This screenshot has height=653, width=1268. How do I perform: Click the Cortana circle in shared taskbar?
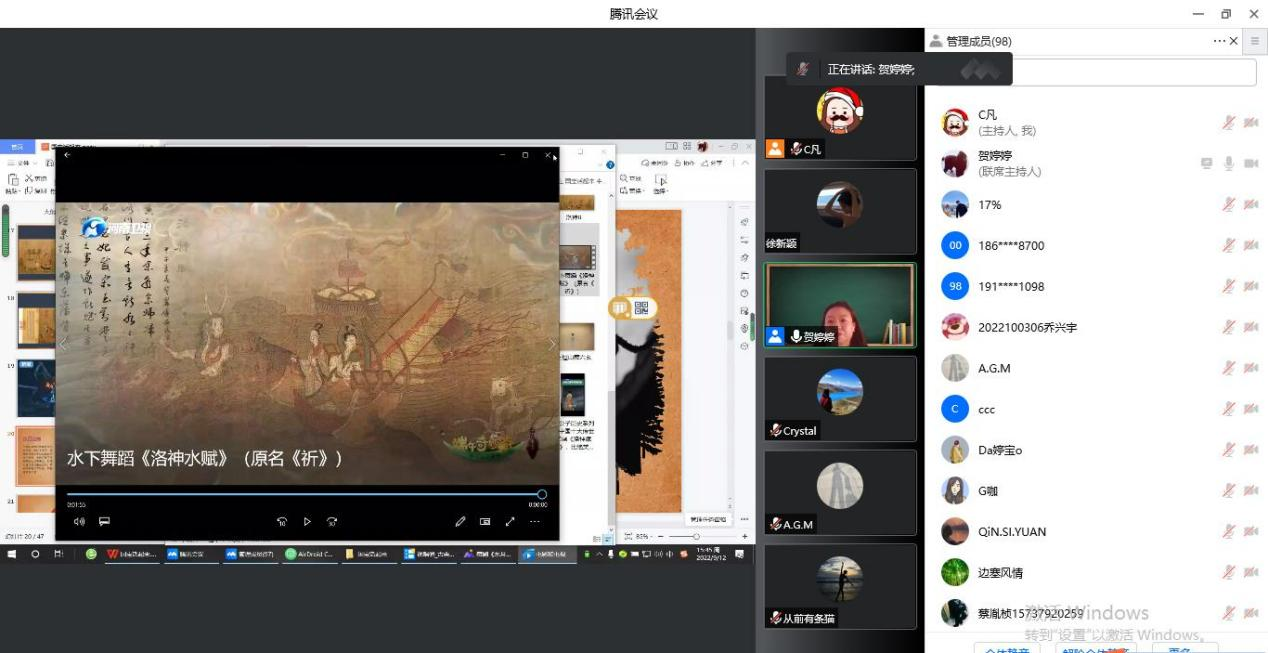click(x=36, y=553)
